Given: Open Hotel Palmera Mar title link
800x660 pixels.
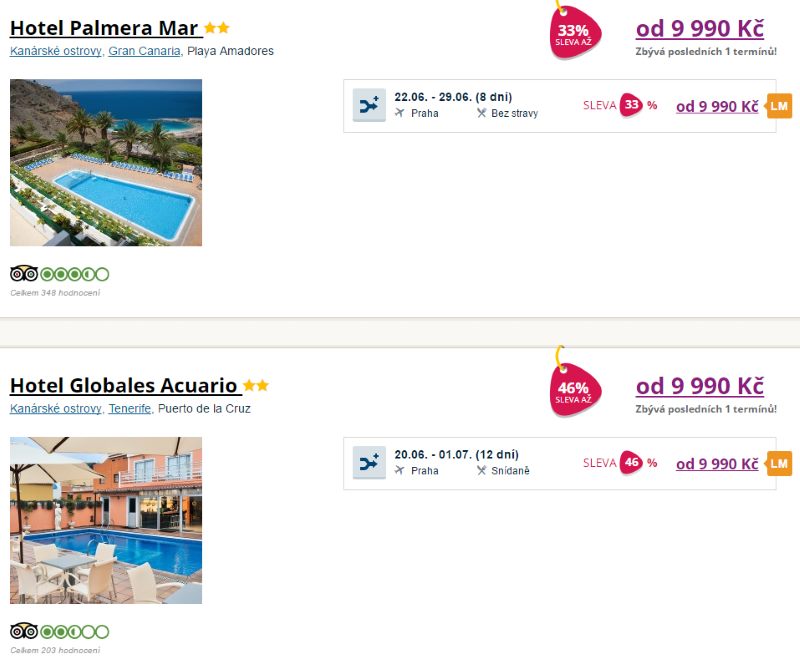Looking at the screenshot, I should pos(104,28).
